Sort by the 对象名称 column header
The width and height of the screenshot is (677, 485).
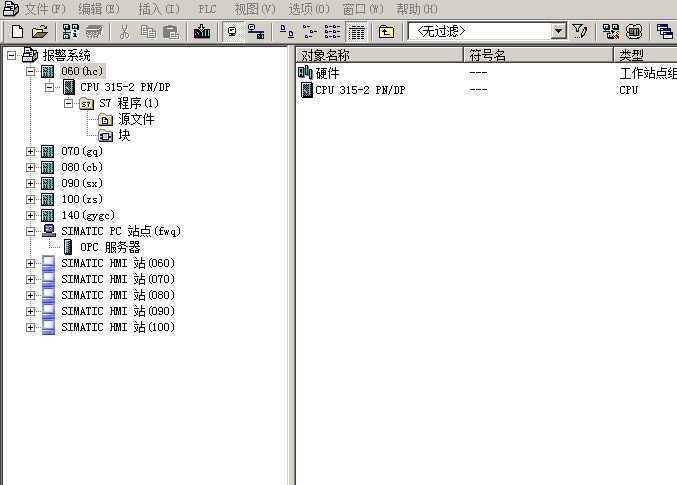(379, 55)
